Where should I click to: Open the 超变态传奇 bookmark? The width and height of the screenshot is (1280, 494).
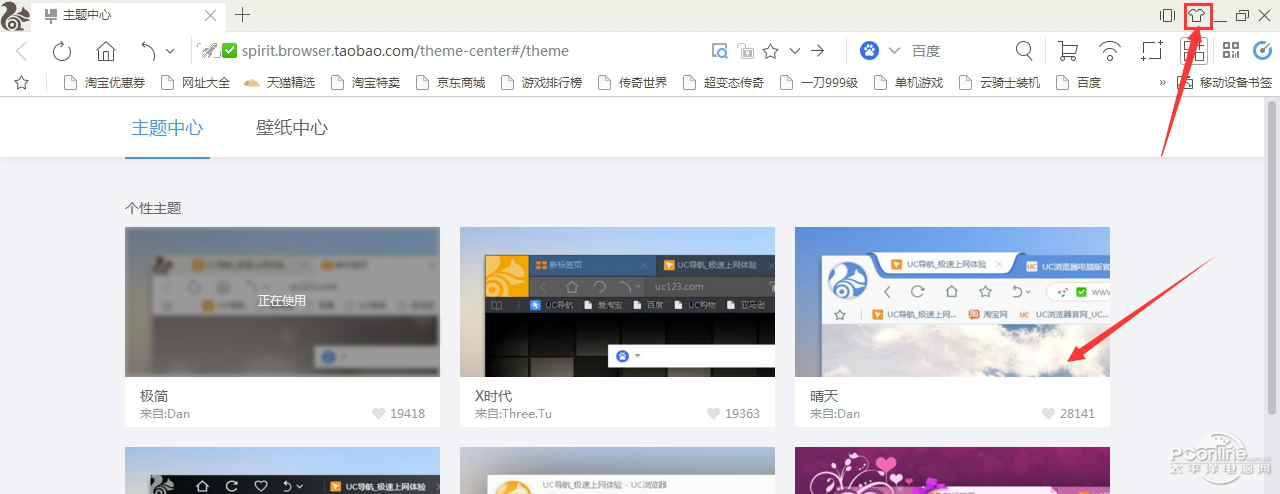coord(723,83)
